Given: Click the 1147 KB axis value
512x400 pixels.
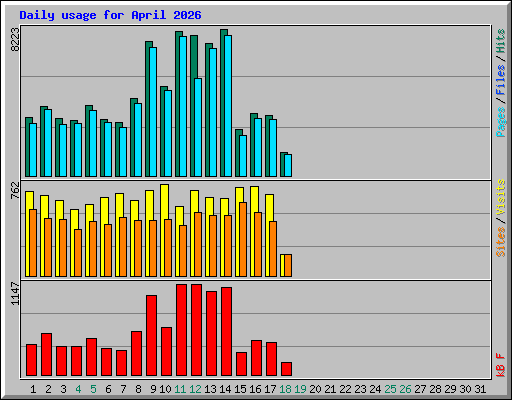Looking at the screenshot, I should pyautogui.click(x=15, y=293).
